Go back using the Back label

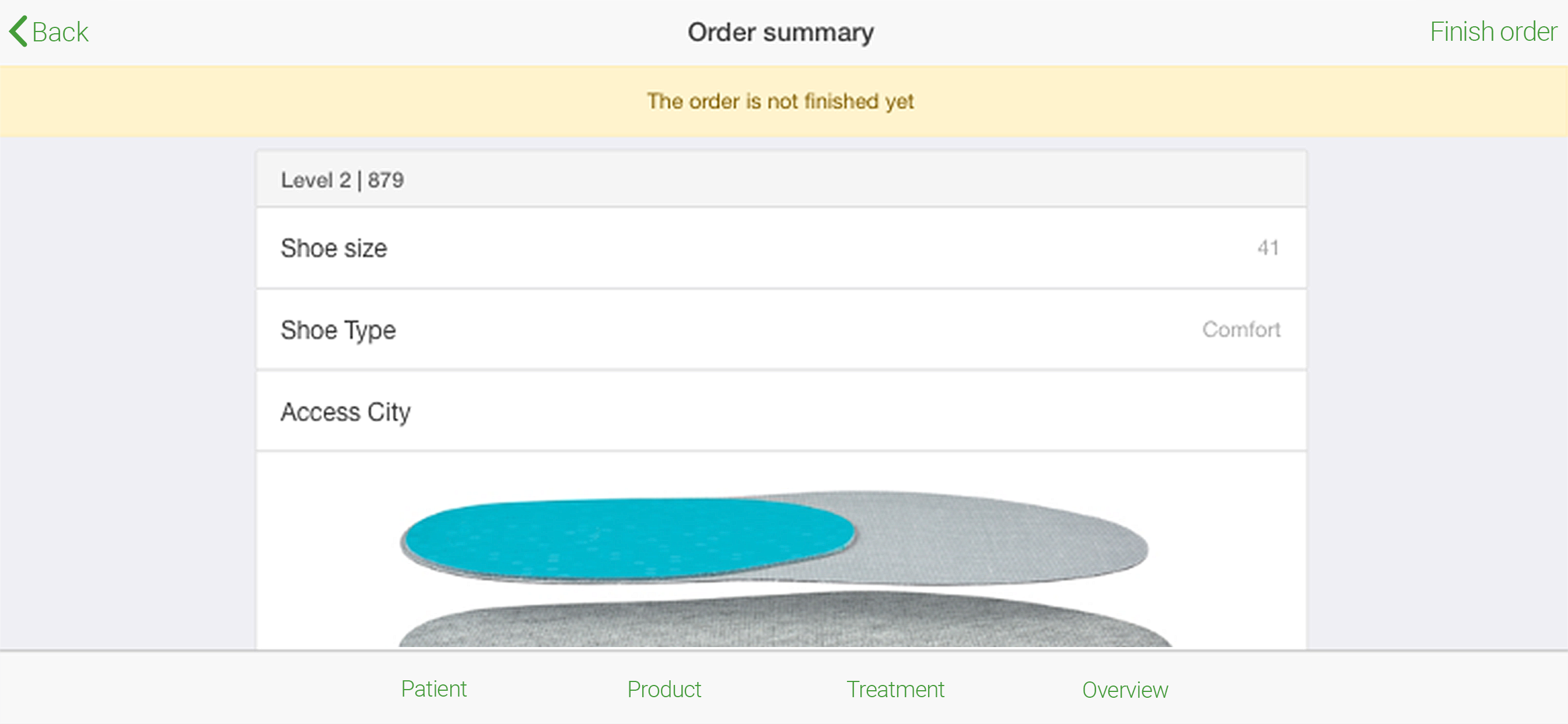tap(60, 32)
